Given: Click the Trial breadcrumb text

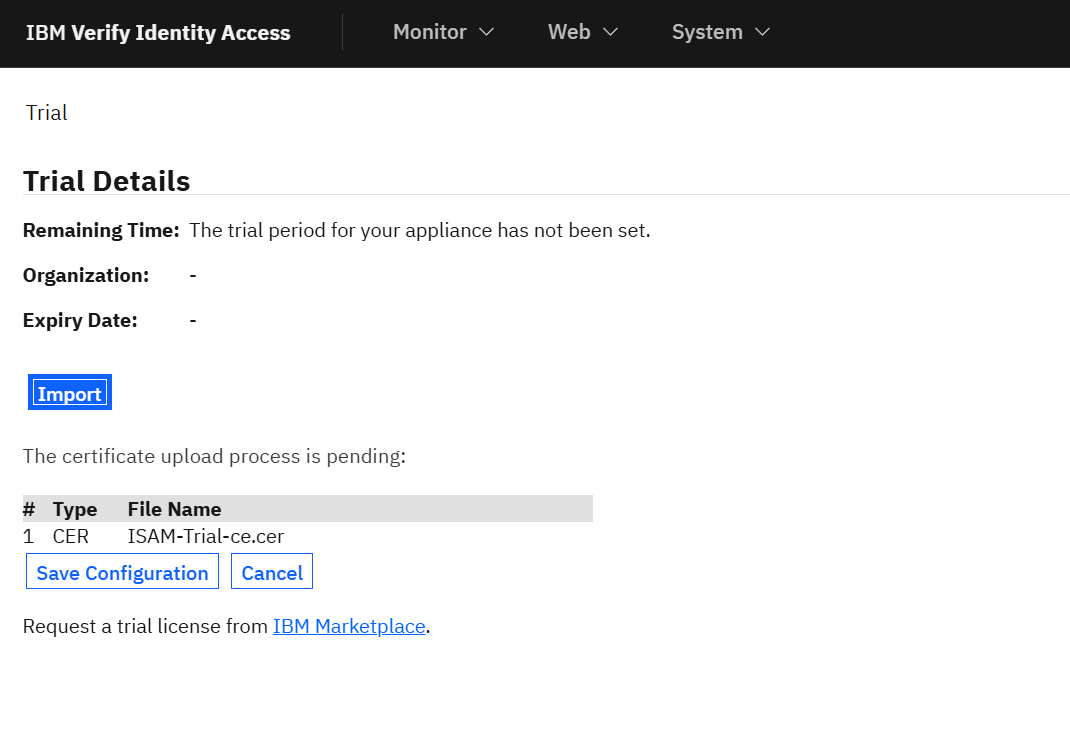Looking at the screenshot, I should point(46,113).
